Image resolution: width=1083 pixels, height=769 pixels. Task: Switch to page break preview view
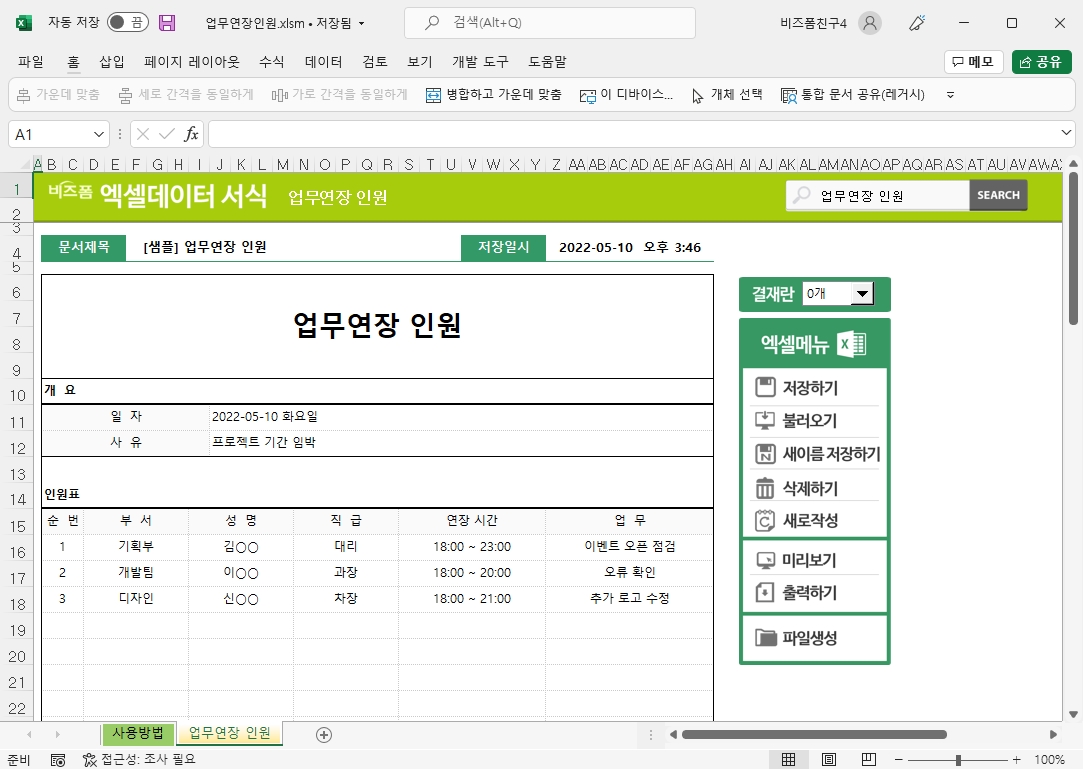coord(869,760)
